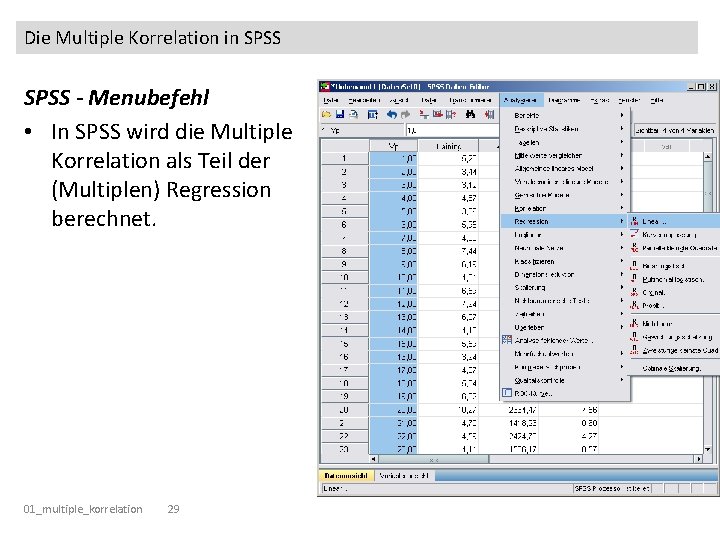Click the Save (floppy disk) toolbar icon
The height and width of the screenshot is (540, 720).
point(340,114)
